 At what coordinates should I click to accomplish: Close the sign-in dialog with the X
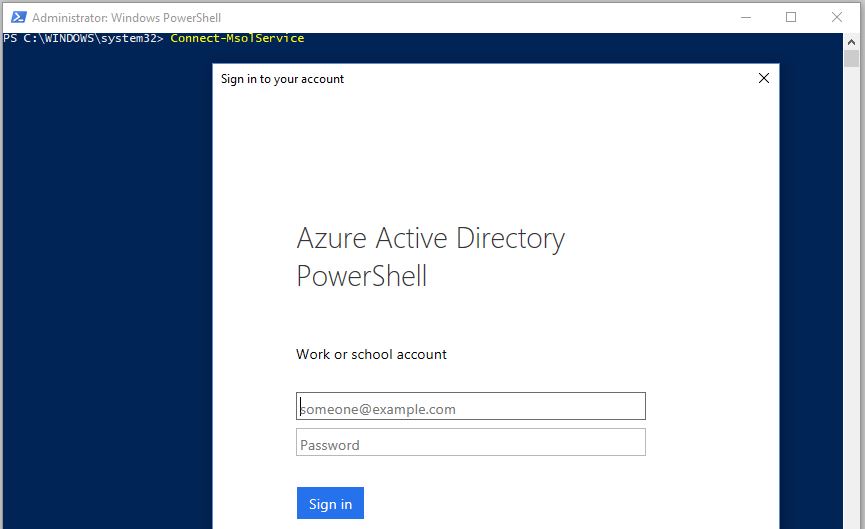pyautogui.click(x=764, y=78)
